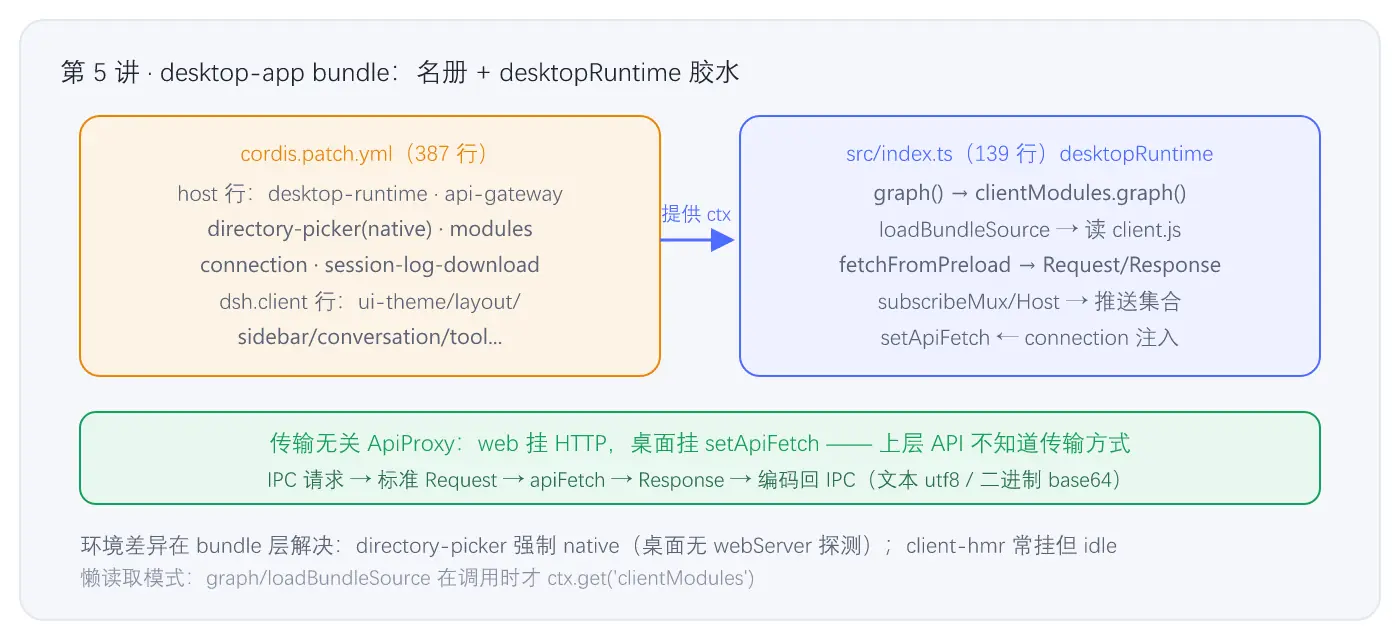Select the 'src/index.ts（139 行）desktopRuntime' heading
The width and height of the screenshot is (1400, 640).
[x=1029, y=154]
